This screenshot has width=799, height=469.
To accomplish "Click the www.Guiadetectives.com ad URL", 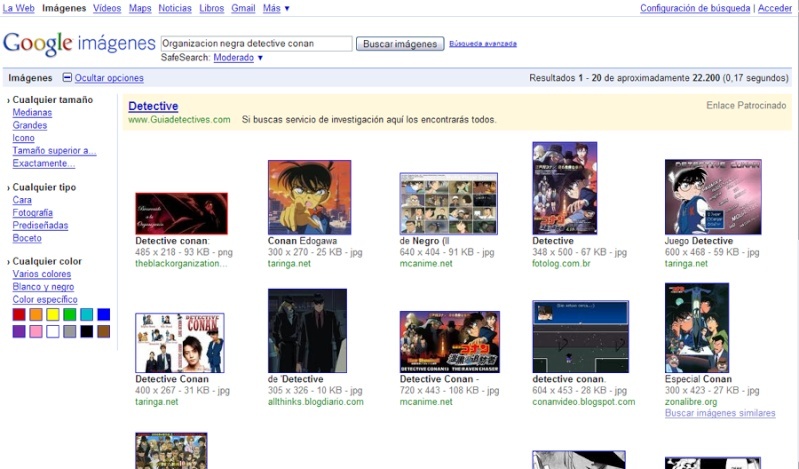I will (179, 120).
